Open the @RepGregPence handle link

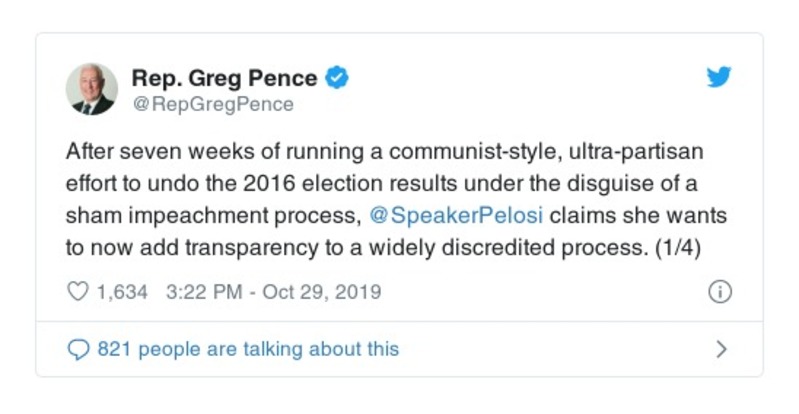pos(212,103)
